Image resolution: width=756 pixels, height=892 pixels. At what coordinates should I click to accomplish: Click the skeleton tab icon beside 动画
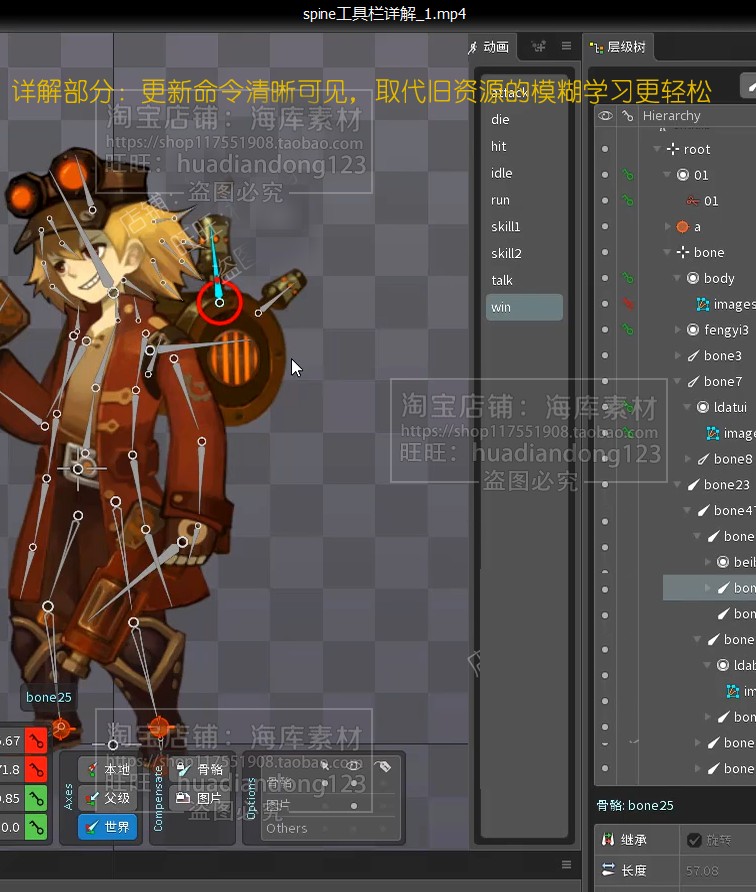point(538,46)
